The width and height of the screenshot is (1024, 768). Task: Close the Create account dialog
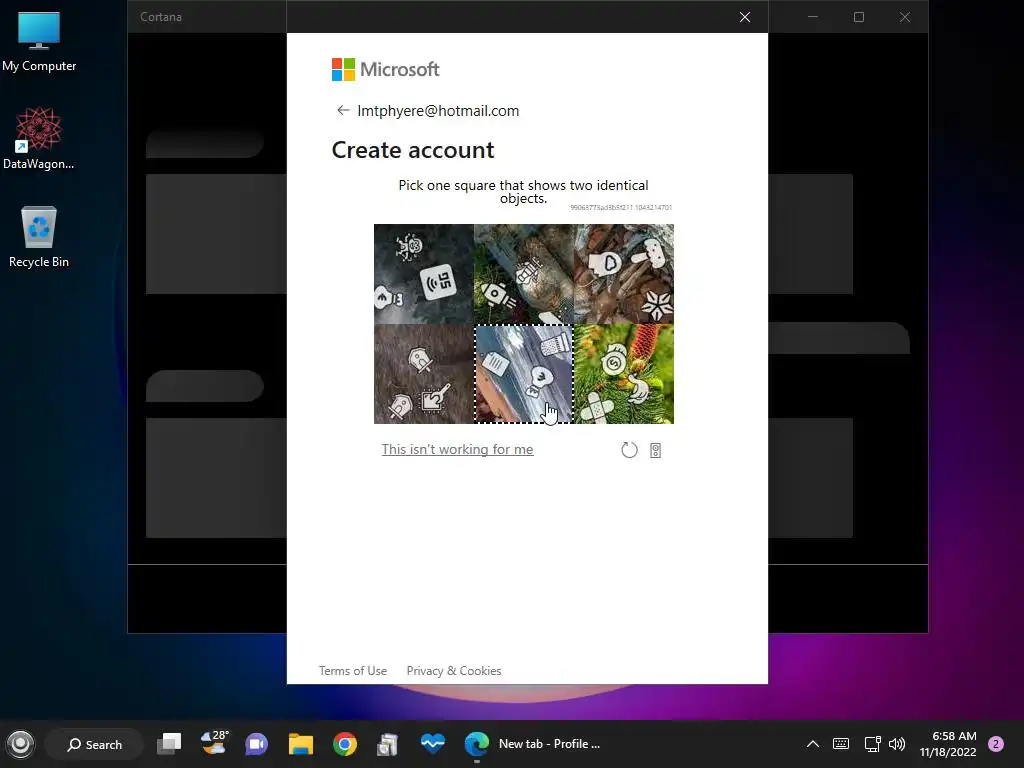[744, 17]
